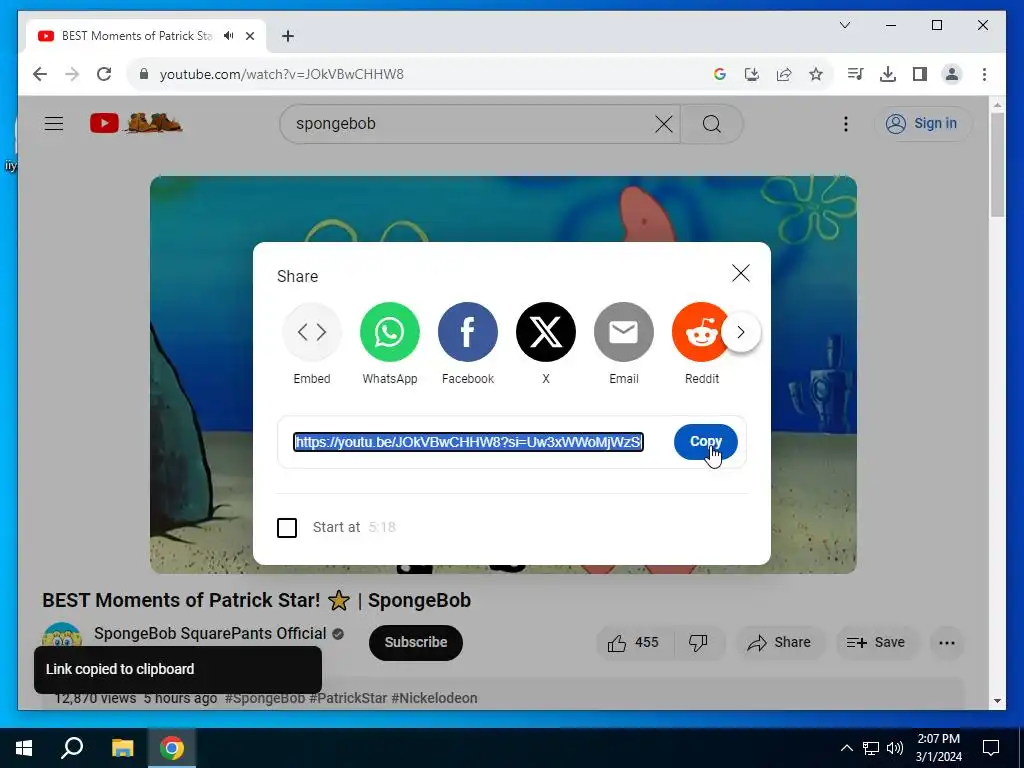Viewport: 1024px width, 768px height.
Task: Open YouTube settings three-dot menu
Action: coord(846,123)
